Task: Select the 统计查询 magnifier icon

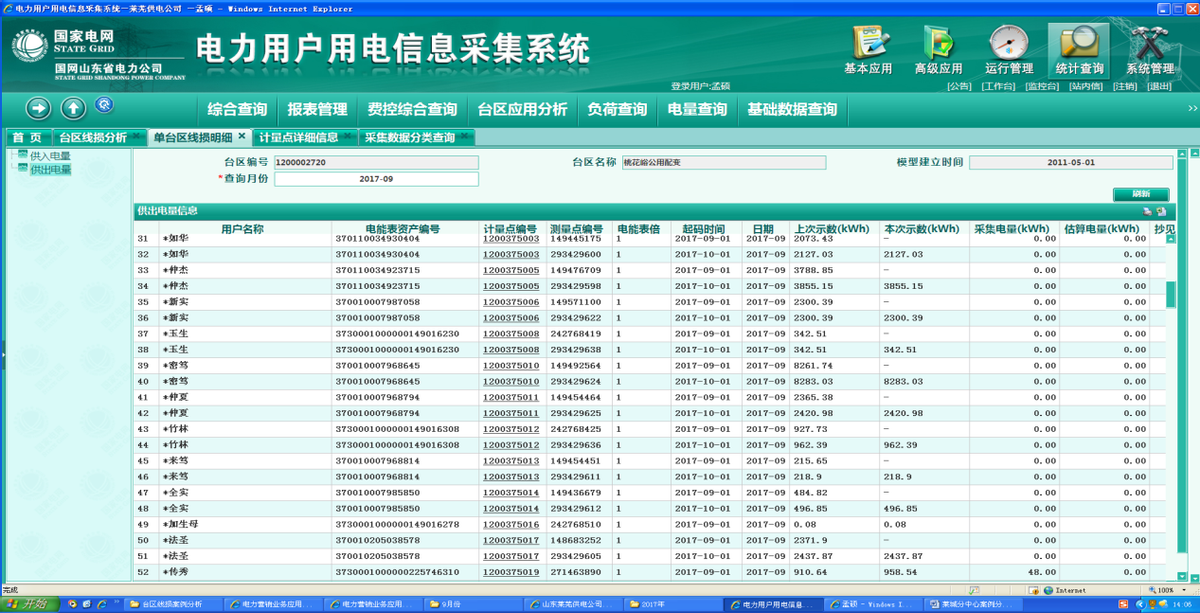Action: point(1079,50)
